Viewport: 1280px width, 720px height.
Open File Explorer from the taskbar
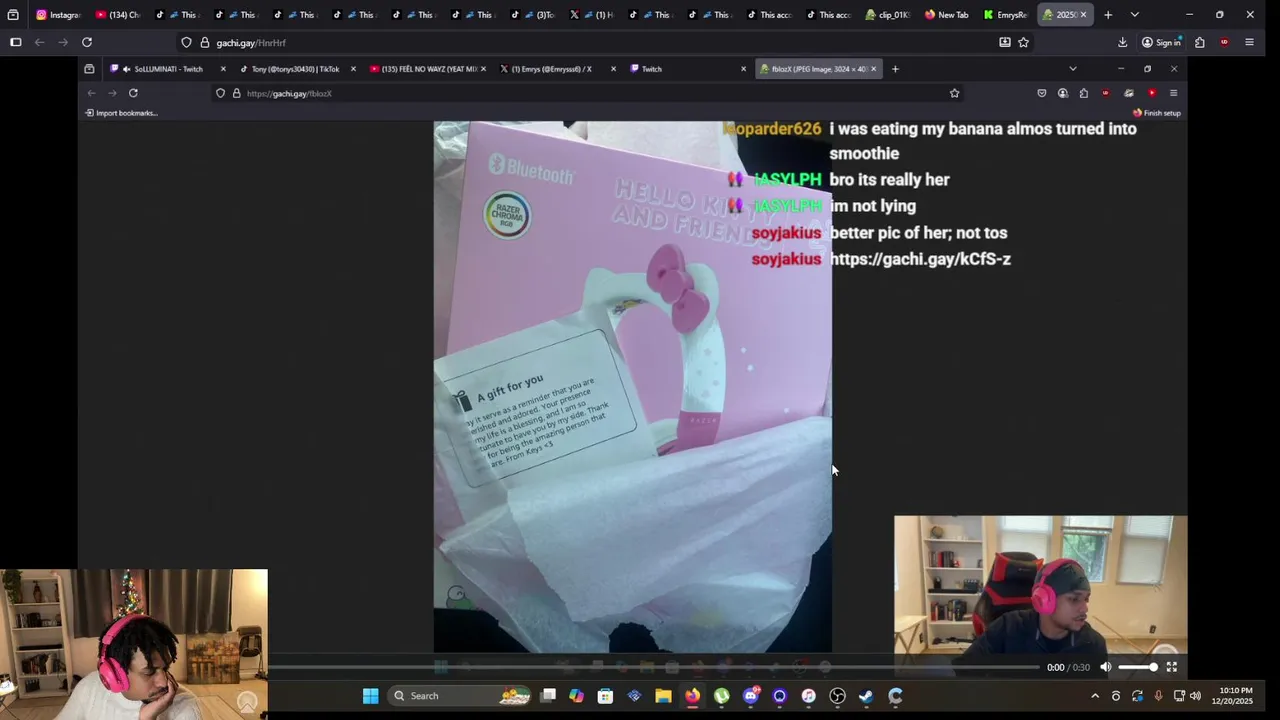tap(663, 696)
